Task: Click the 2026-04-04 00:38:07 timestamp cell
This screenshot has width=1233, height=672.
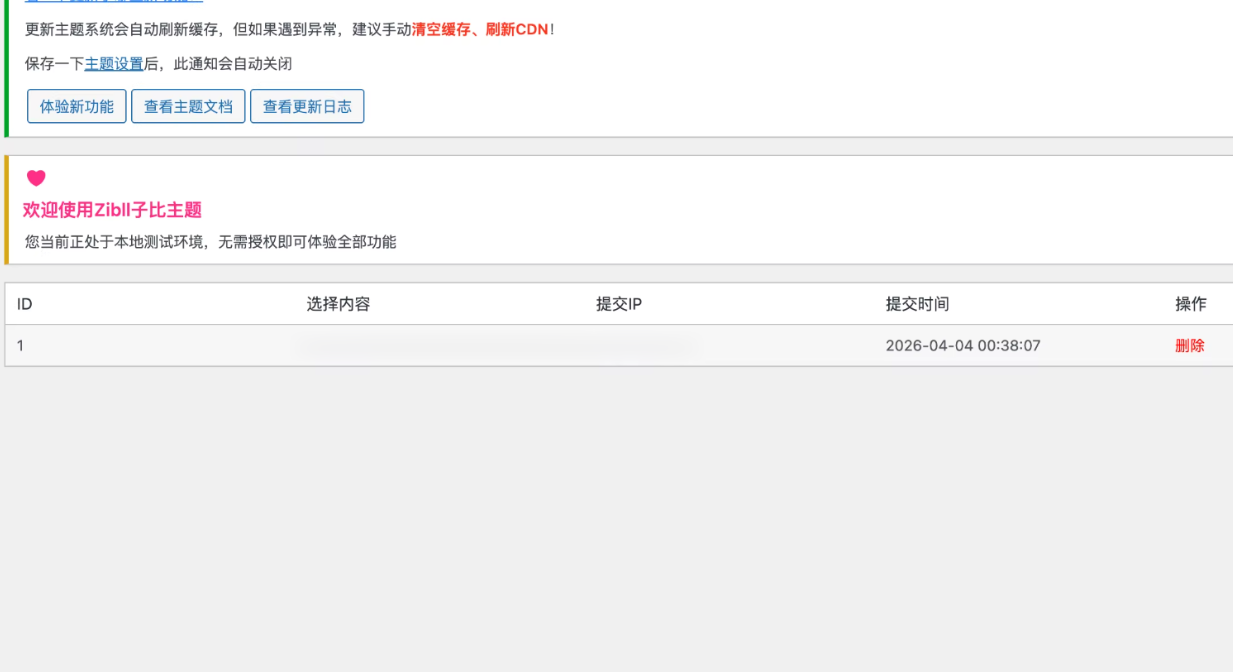Action: pyautogui.click(x=962, y=346)
